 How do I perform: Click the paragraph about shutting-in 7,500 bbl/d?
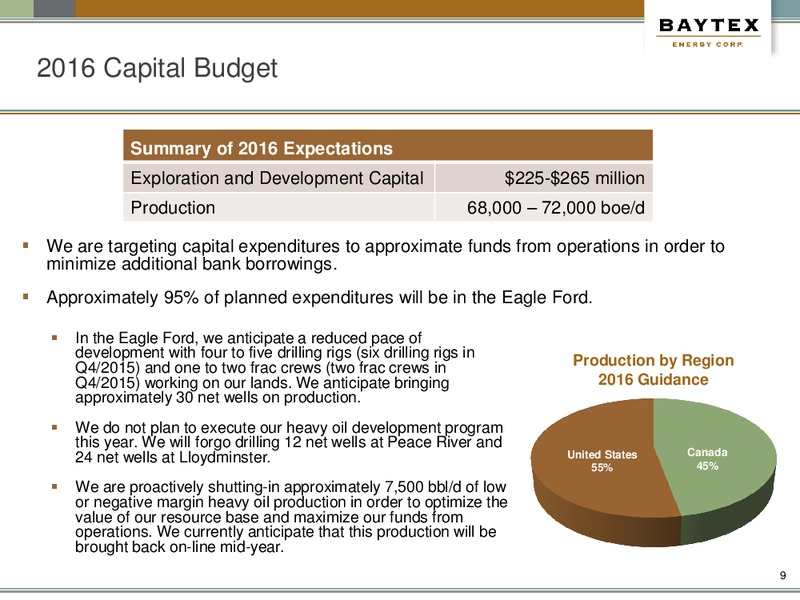click(291, 517)
